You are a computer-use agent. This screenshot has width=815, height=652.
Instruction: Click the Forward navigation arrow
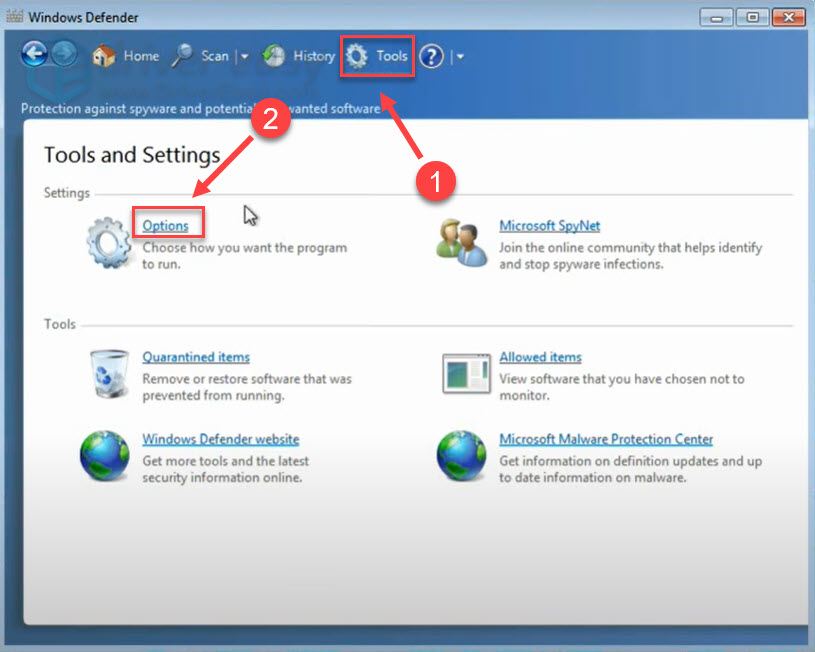(x=64, y=54)
